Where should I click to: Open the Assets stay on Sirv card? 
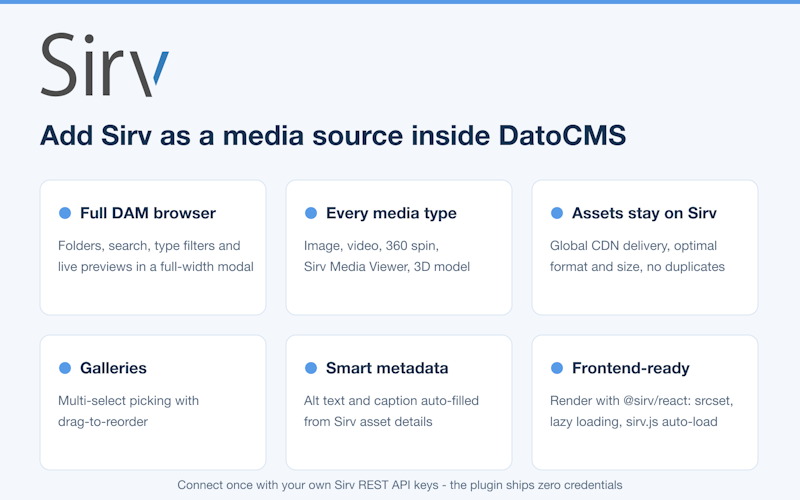point(645,247)
